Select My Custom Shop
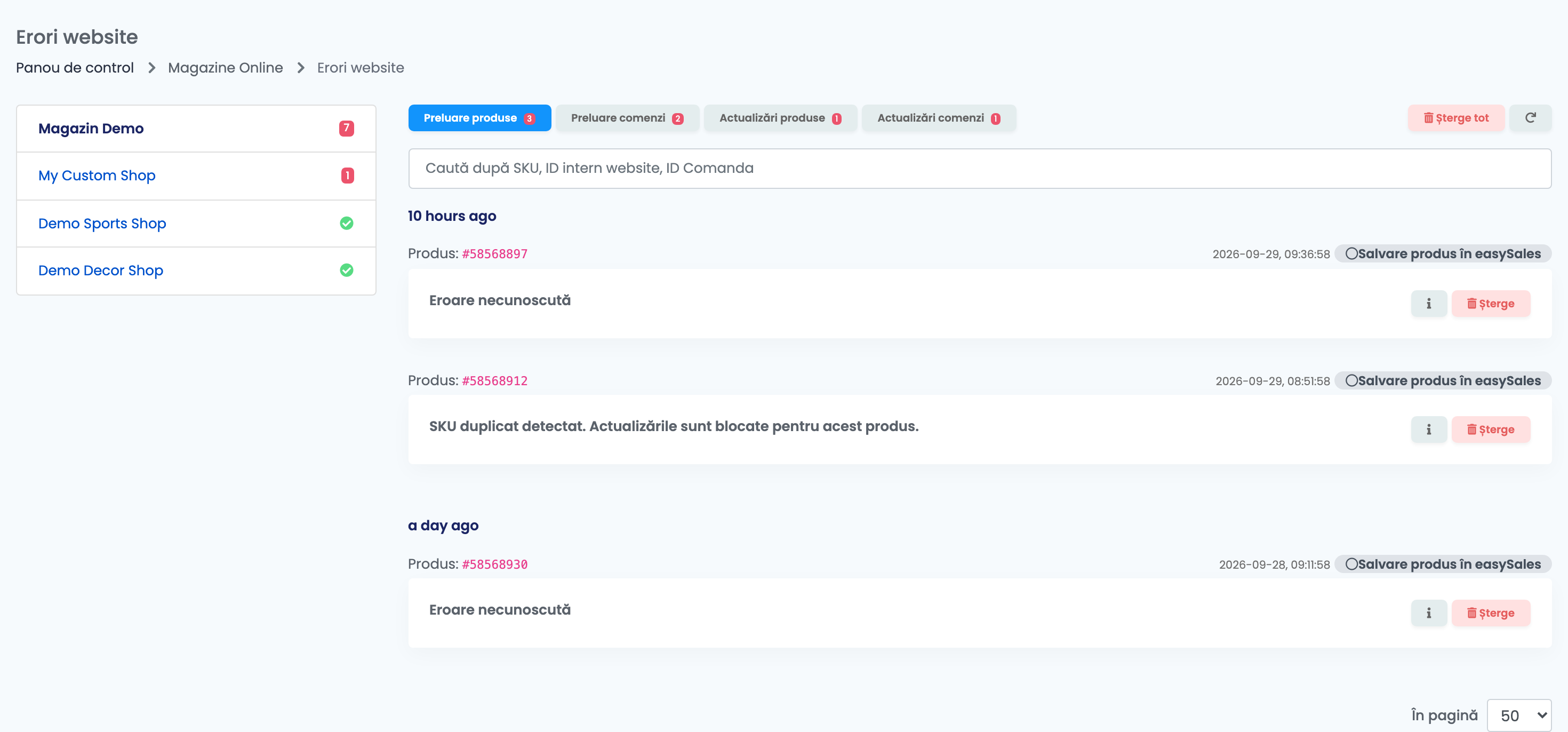 click(196, 176)
